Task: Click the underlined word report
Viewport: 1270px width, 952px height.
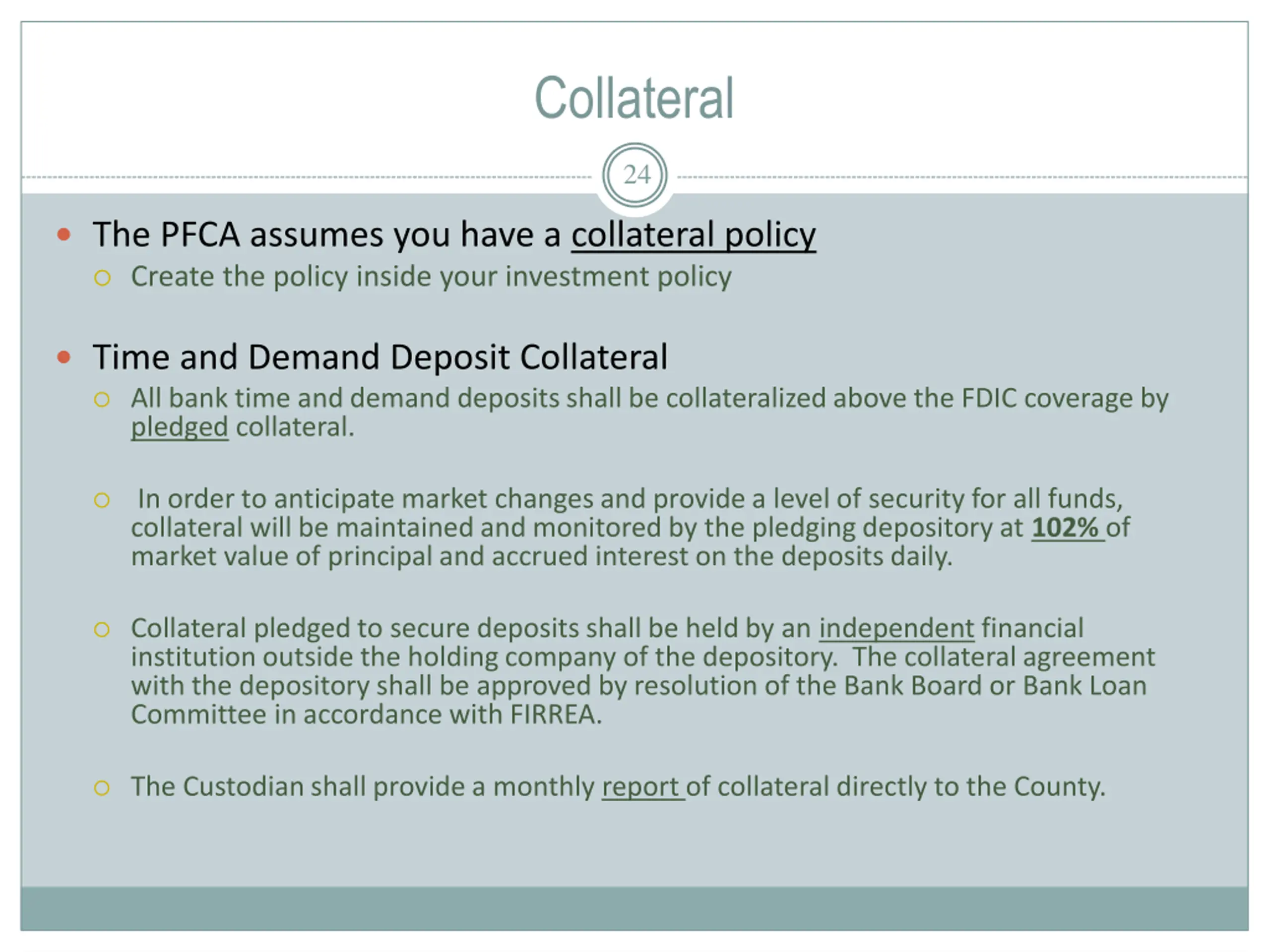Action: click(641, 787)
